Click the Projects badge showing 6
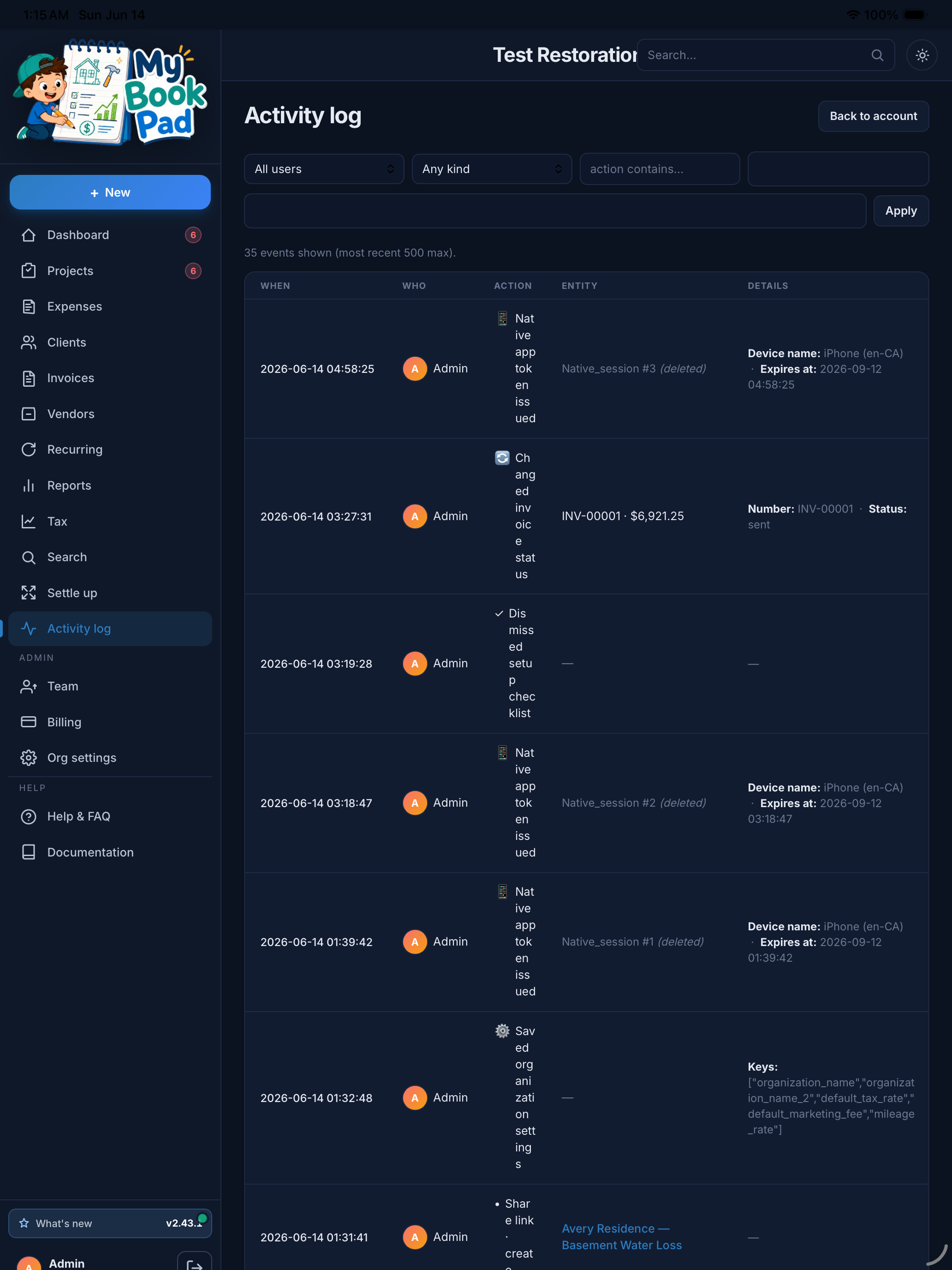The image size is (952, 1270). (193, 270)
